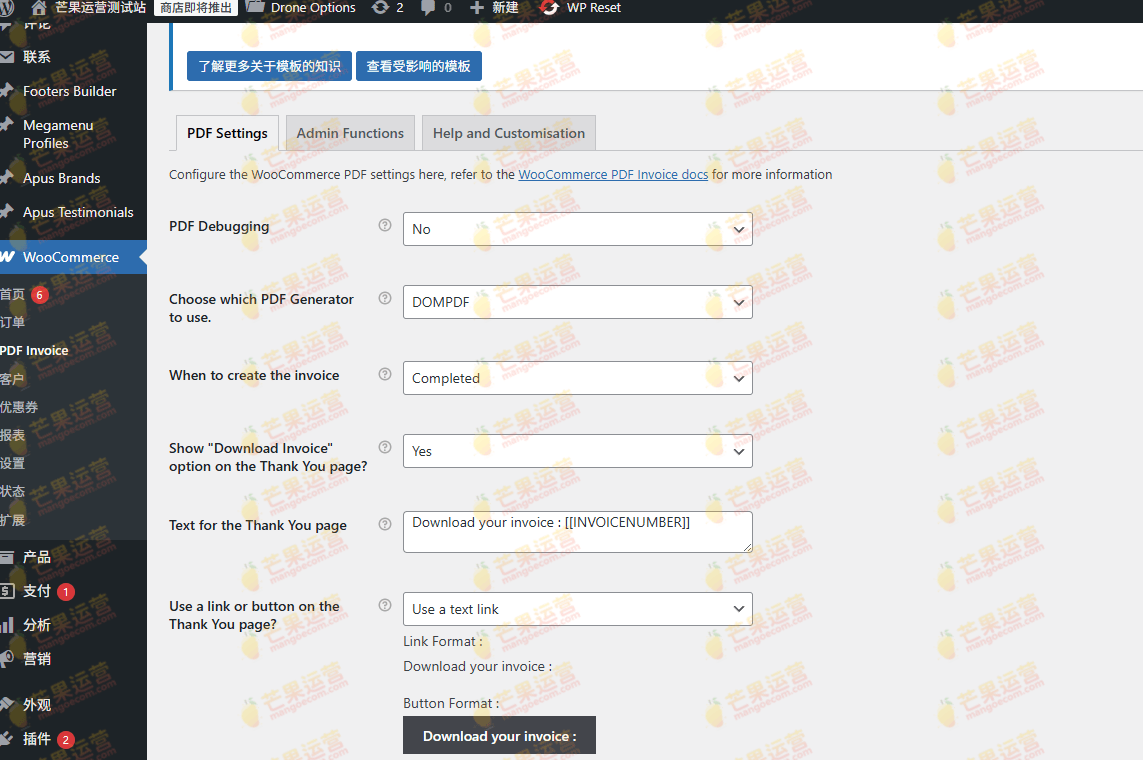
Task: Click the 了解更多关于模板的知识 button
Action: 269,66
